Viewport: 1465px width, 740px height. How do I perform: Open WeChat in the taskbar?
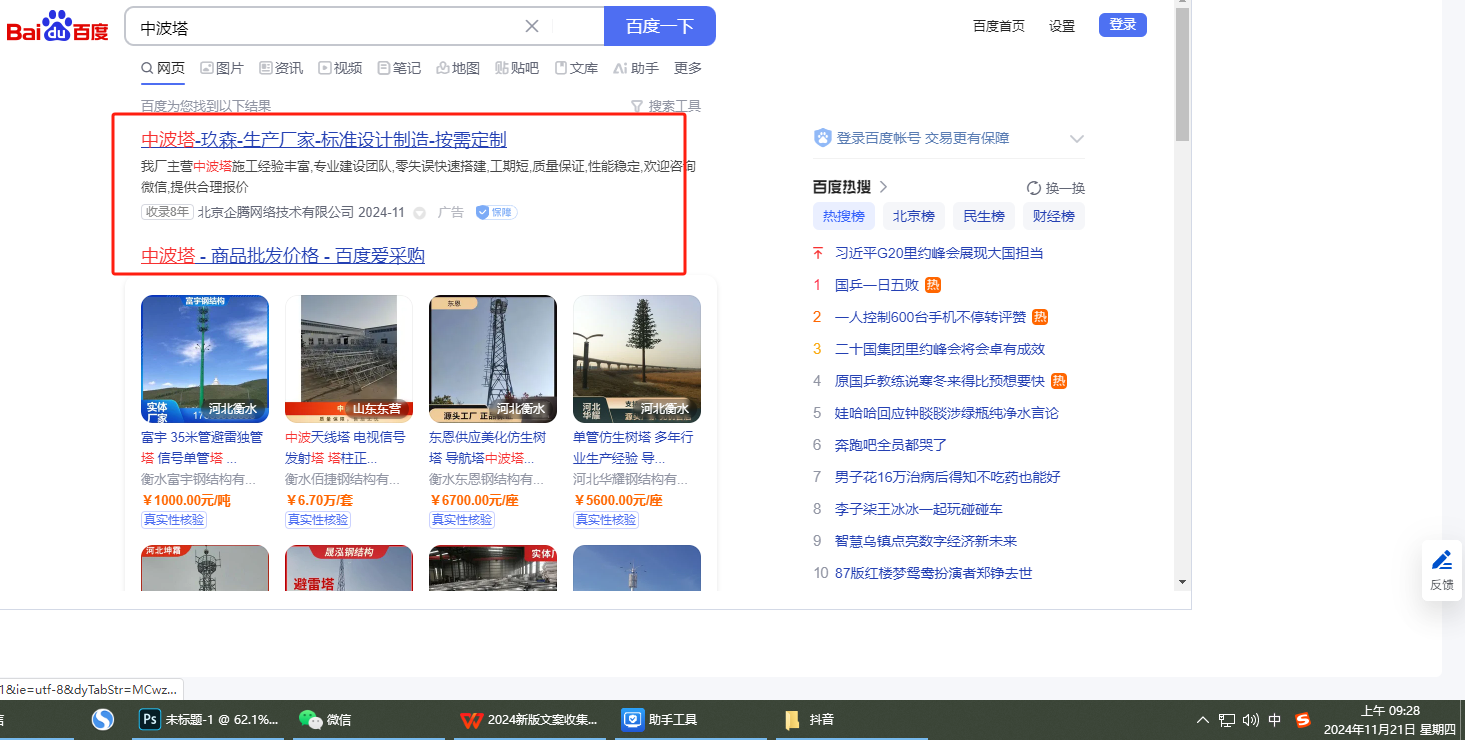tap(312, 719)
